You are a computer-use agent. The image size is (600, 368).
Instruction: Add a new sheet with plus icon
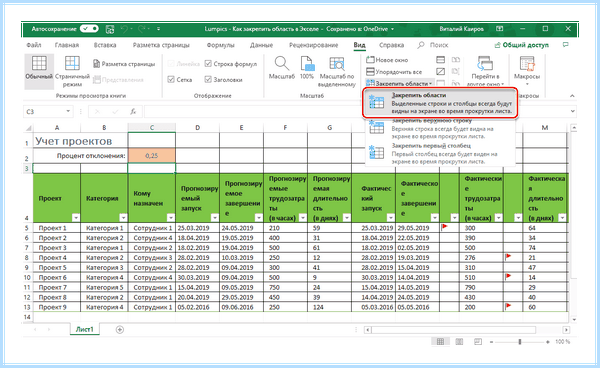120,330
